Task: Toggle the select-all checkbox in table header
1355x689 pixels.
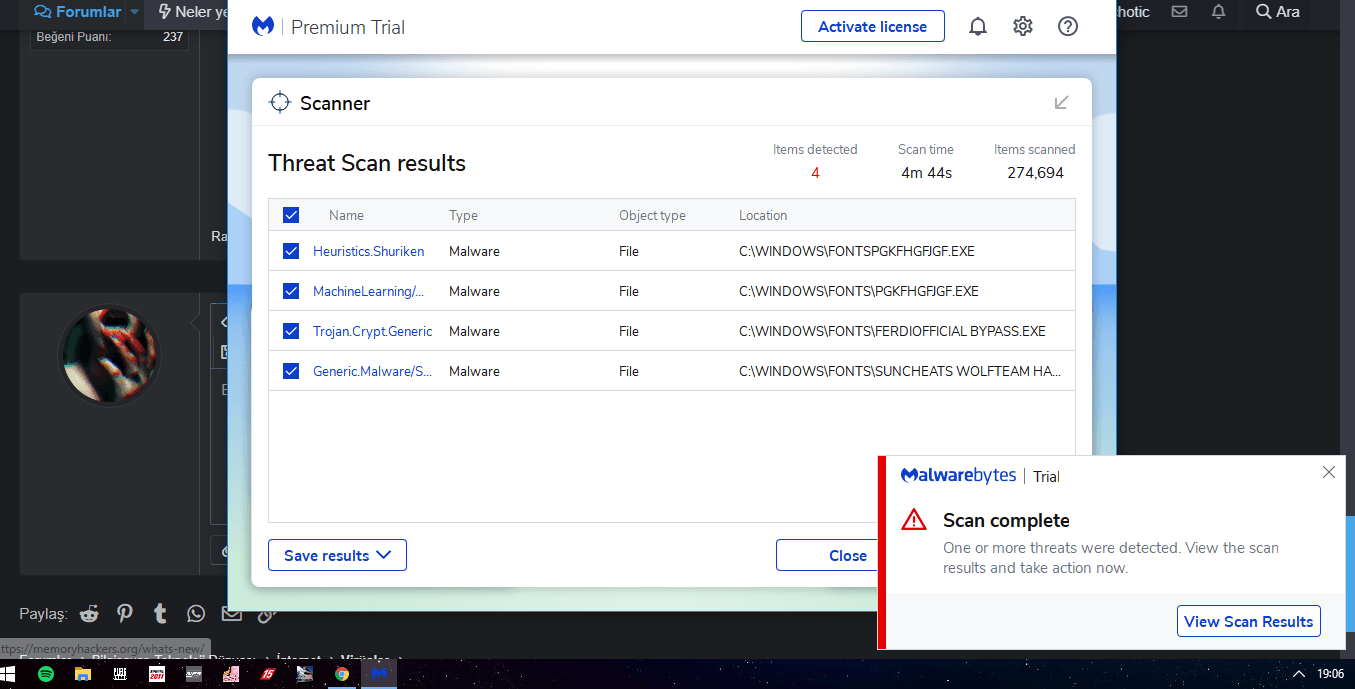Action: pos(291,215)
